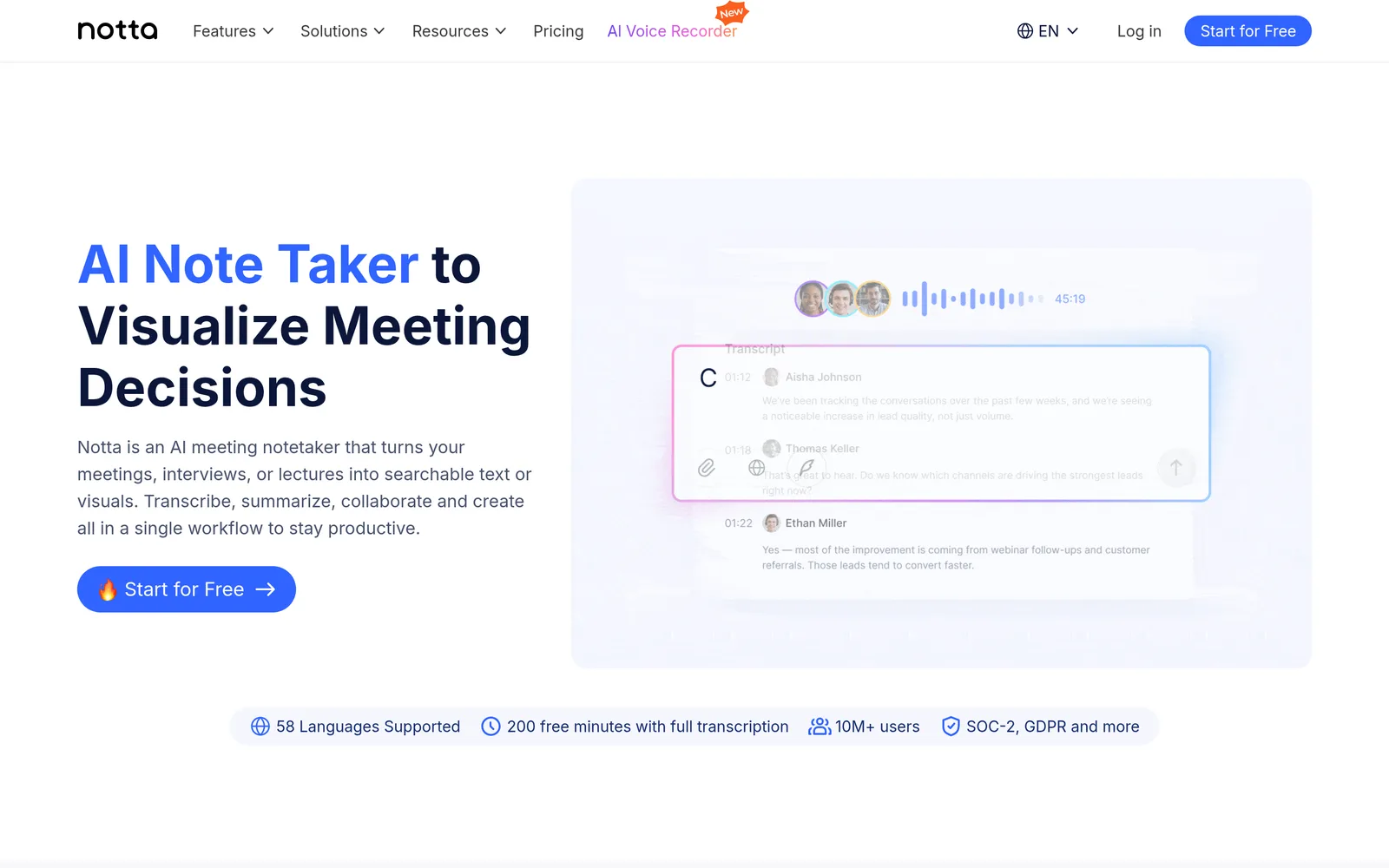Click the fire icon on hero button
The height and width of the screenshot is (868, 1389).
[x=108, y=590]
